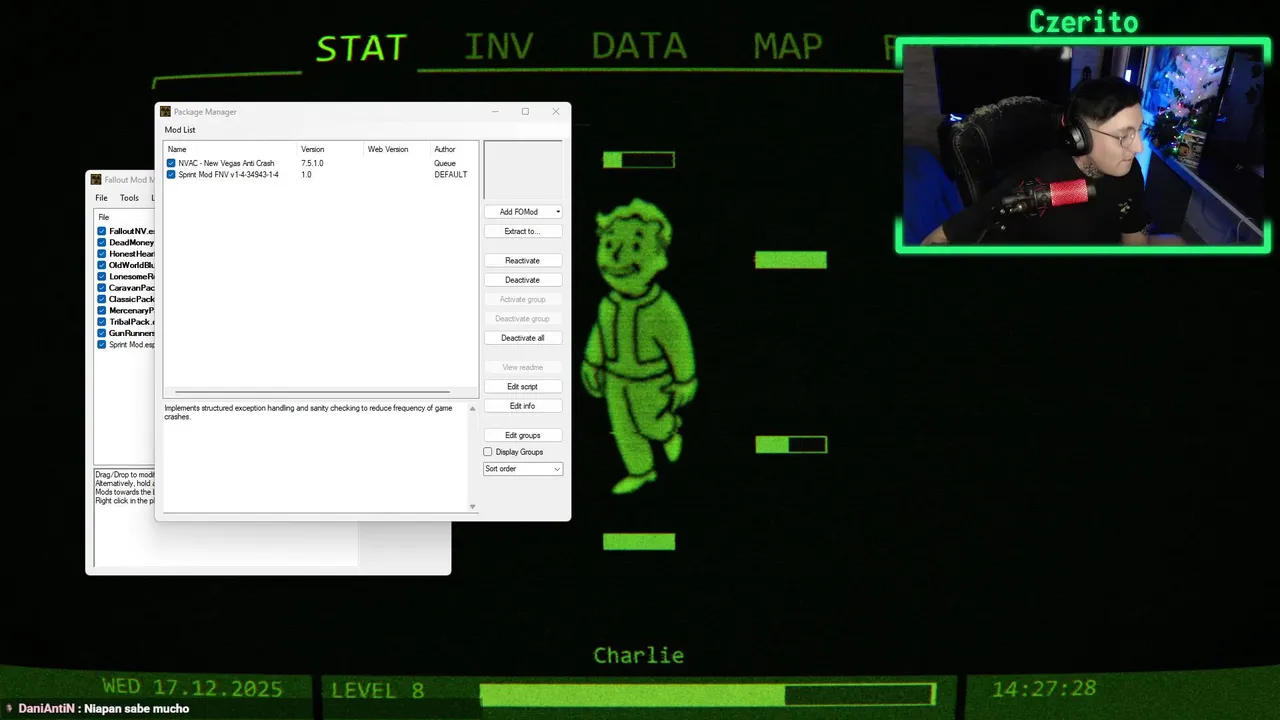Click the mod list horizontal scrollbar
This screenshot has width=1280, height=720.
[313, 392]
